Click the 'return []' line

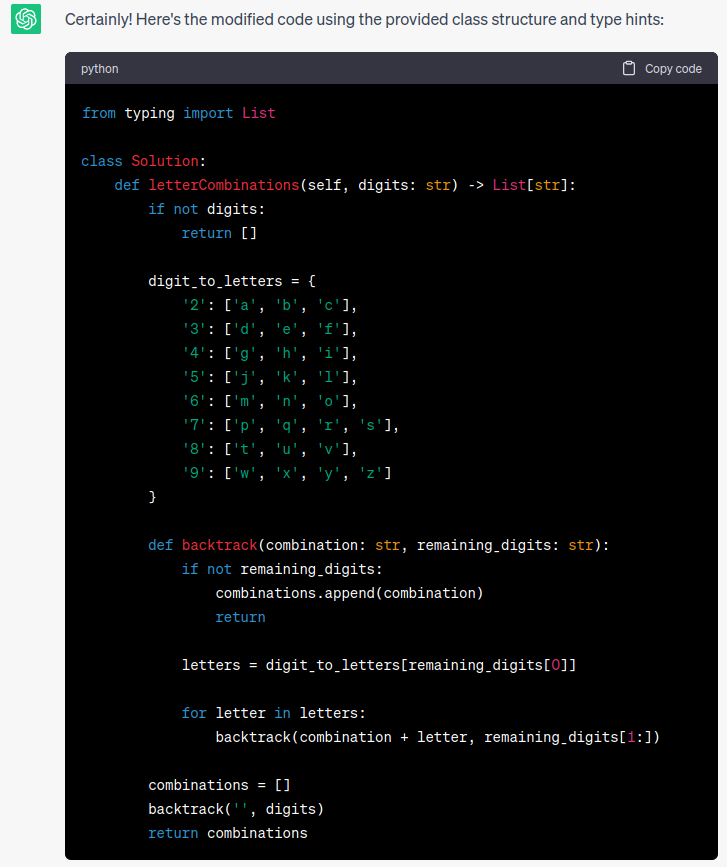click(x=219, y=233)
